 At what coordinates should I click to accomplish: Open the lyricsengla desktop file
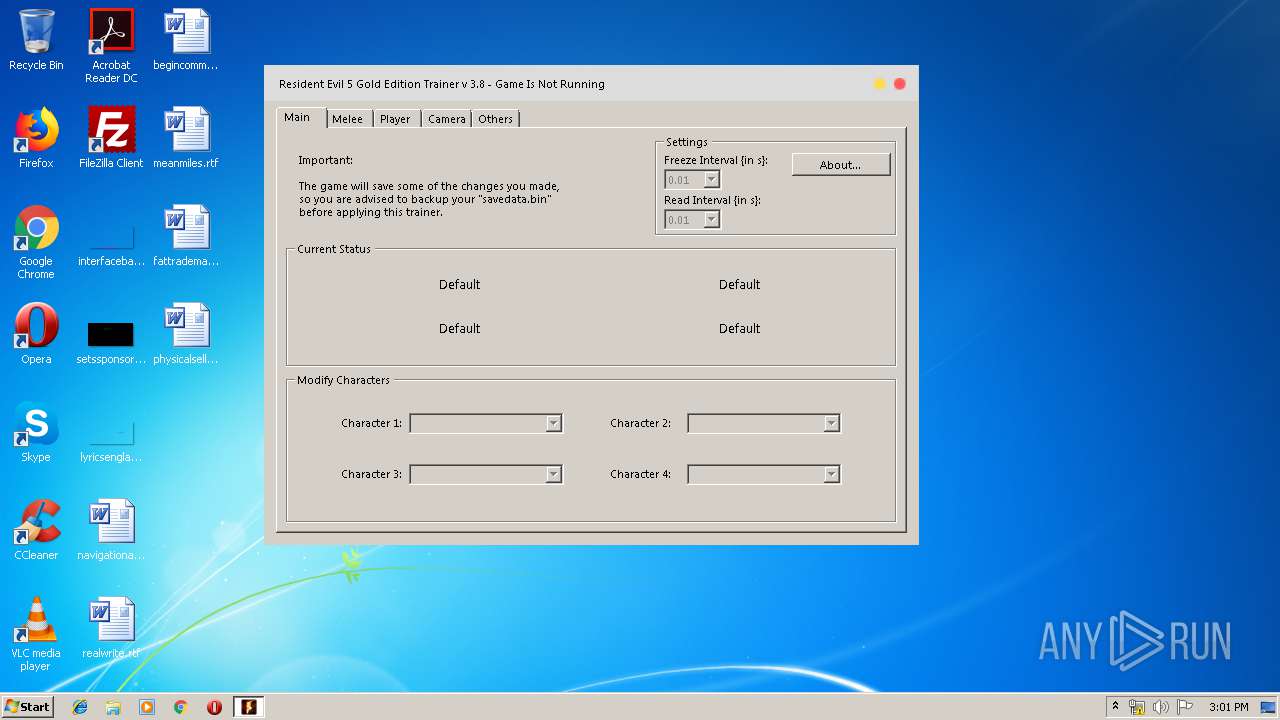click(x=111, y=438)
